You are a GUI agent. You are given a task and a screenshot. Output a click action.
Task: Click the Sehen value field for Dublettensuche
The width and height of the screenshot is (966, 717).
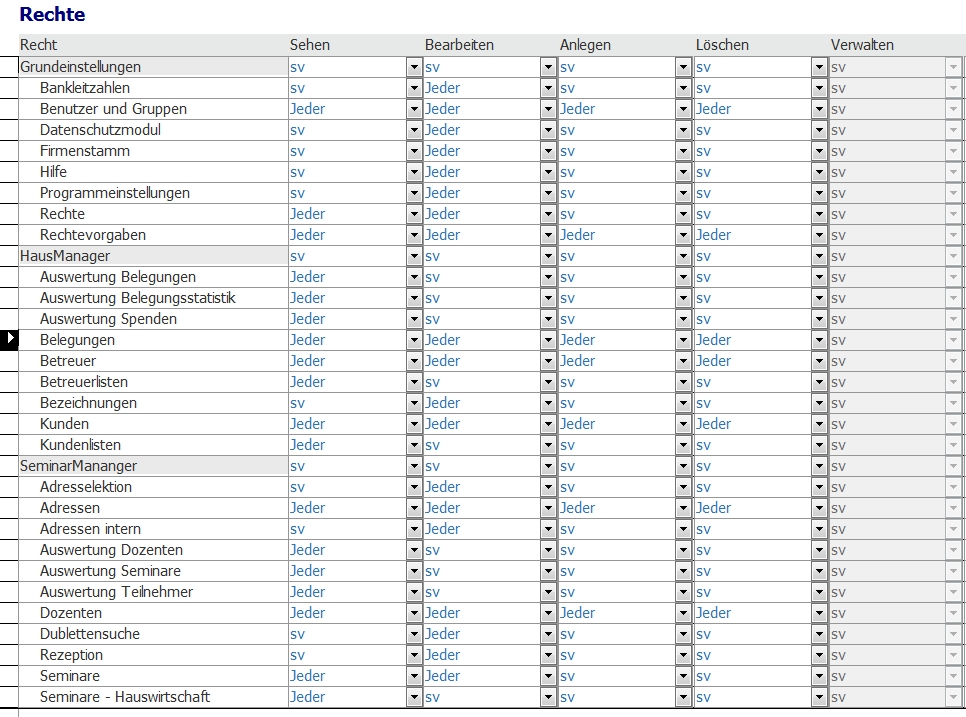[345, 634]
